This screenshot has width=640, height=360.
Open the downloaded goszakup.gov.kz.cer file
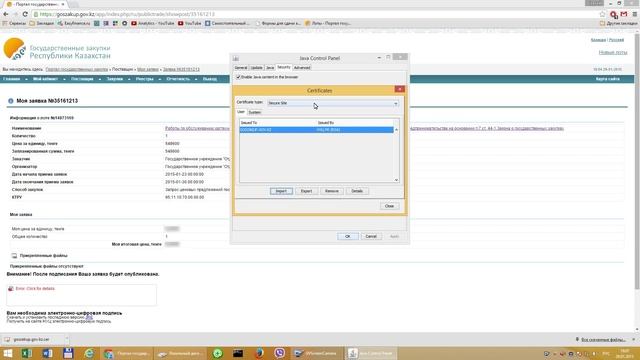click(31, 339)
